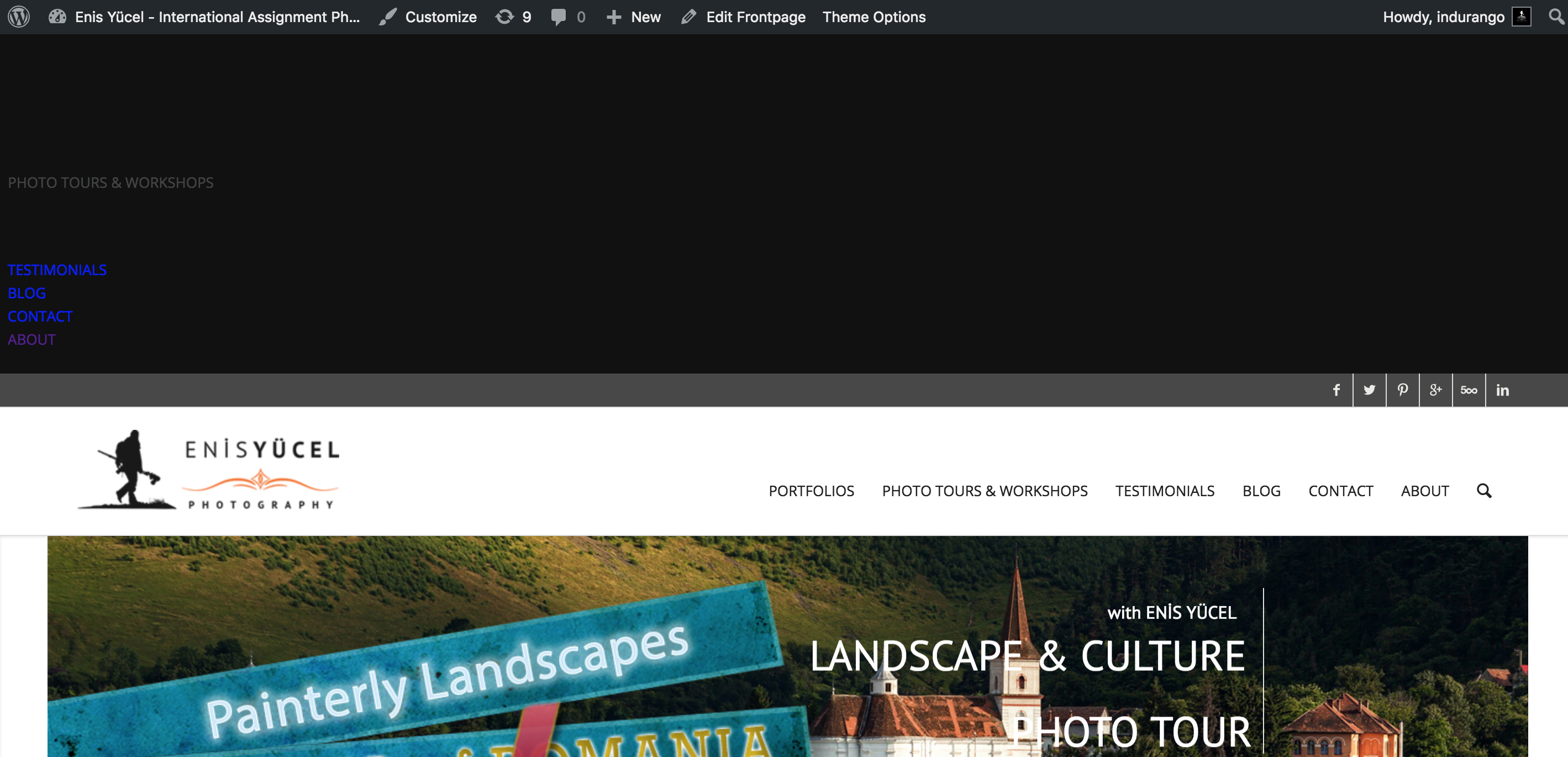Click the ABOUT navigation tab
1568x757 pixels.
point(1424,490)
